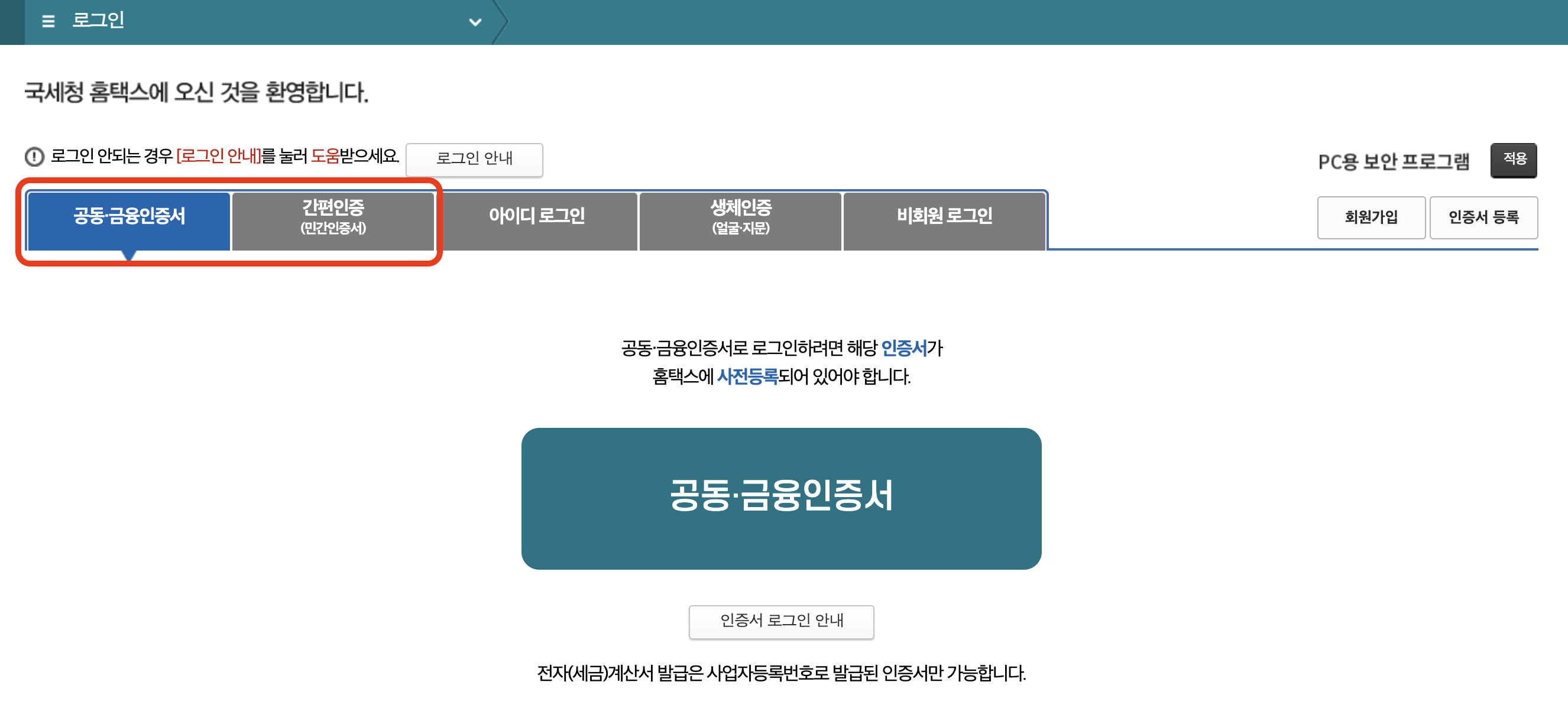Image resolution: width=1568 pixels, height=708 pixels.
Task: Click the 로그인 안내 button
Action: pyautogui.click(x=474, y=160)
